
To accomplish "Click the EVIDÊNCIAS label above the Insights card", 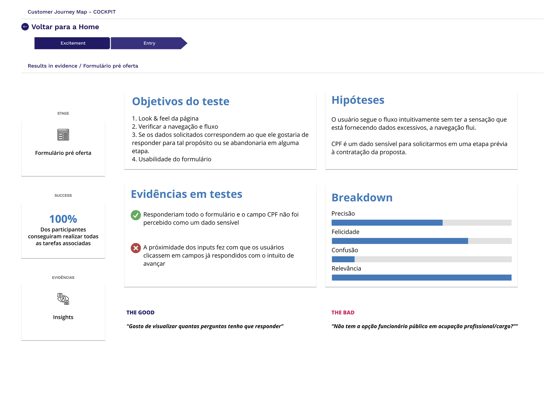I will (x=63, y=277).
